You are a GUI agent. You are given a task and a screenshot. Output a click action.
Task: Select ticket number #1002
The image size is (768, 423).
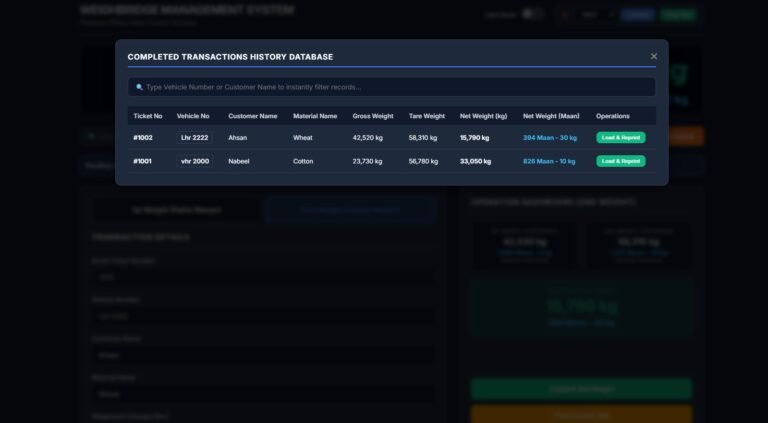click(143, 138)
